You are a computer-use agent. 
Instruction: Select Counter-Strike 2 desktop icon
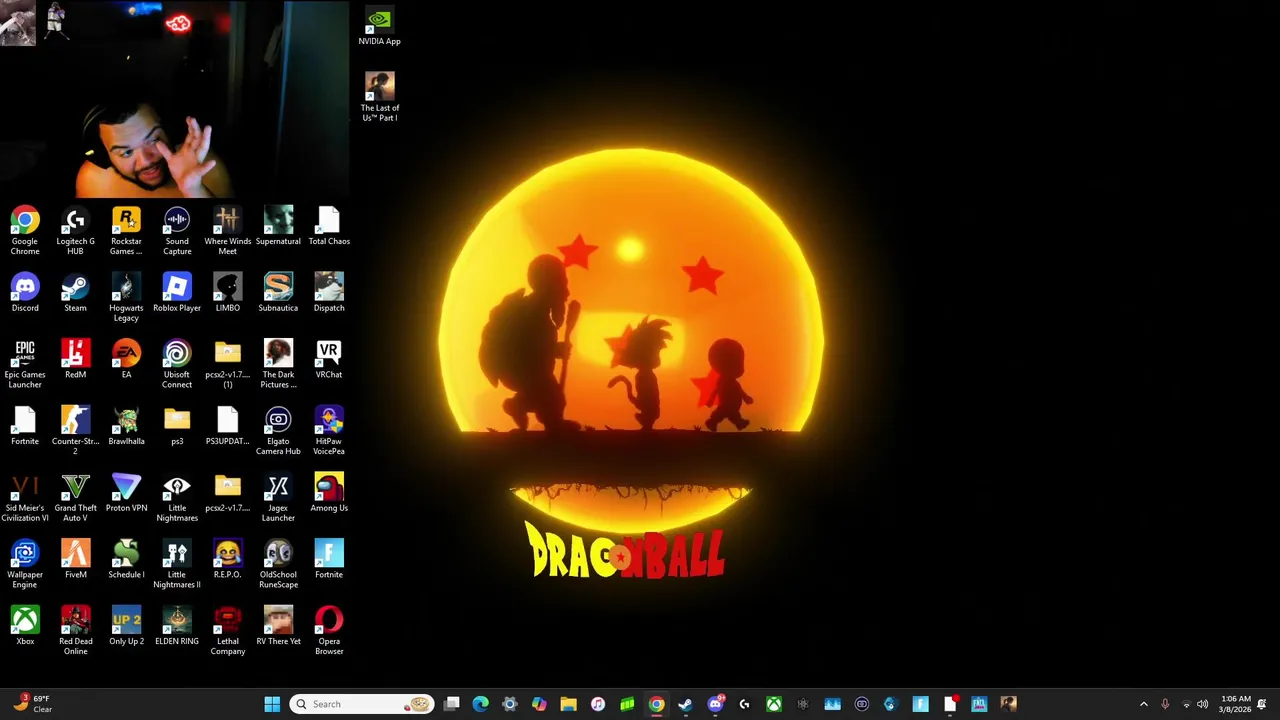(75, 430)
